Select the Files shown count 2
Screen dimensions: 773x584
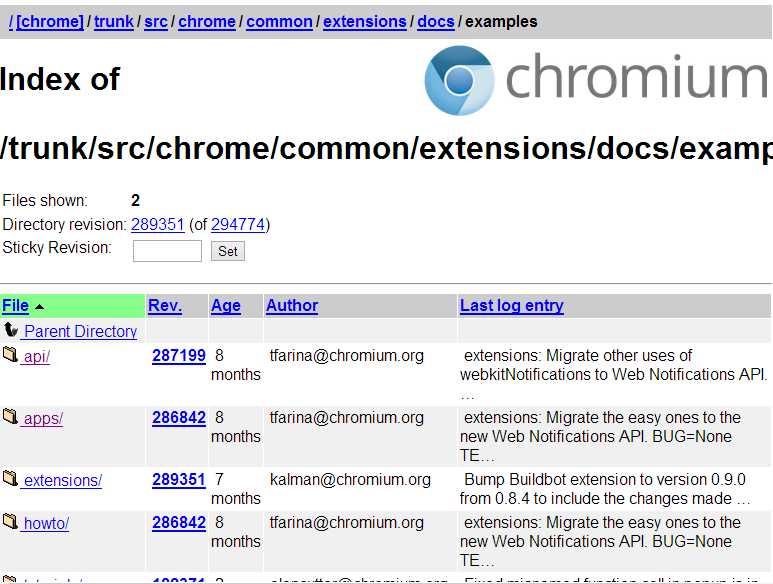pyautogui.click(x=136, y=200)
